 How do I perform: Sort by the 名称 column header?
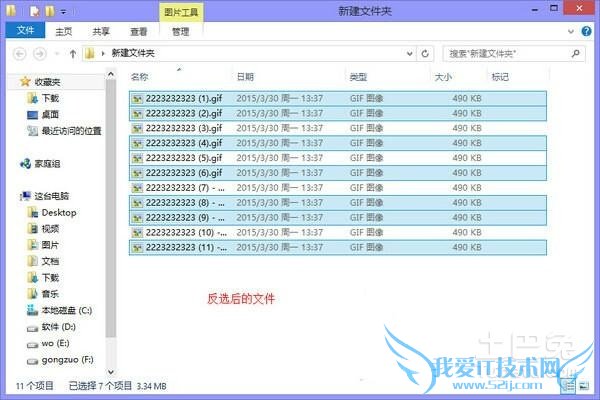[139, 77]
